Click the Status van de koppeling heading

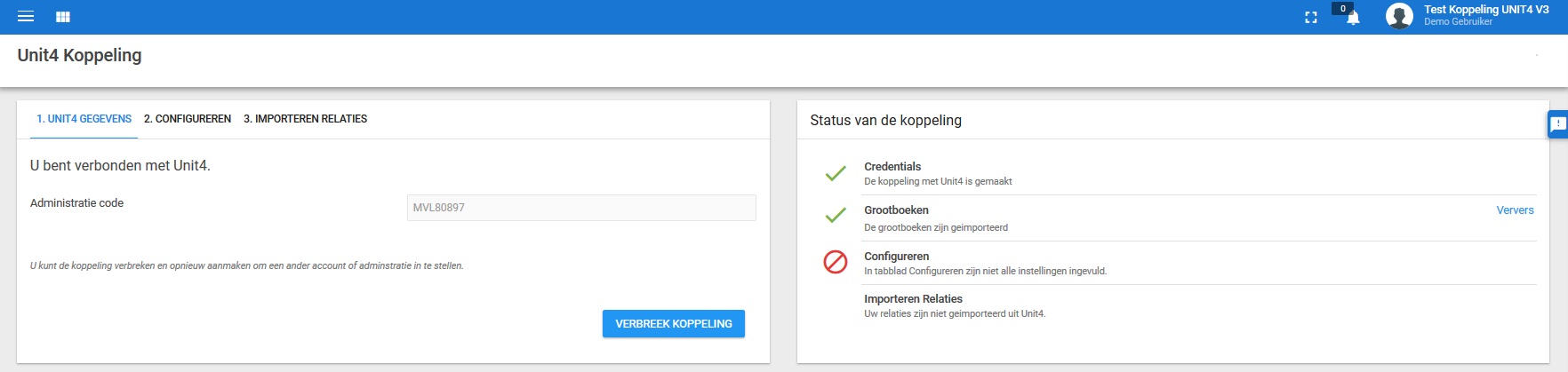(885, 121)
